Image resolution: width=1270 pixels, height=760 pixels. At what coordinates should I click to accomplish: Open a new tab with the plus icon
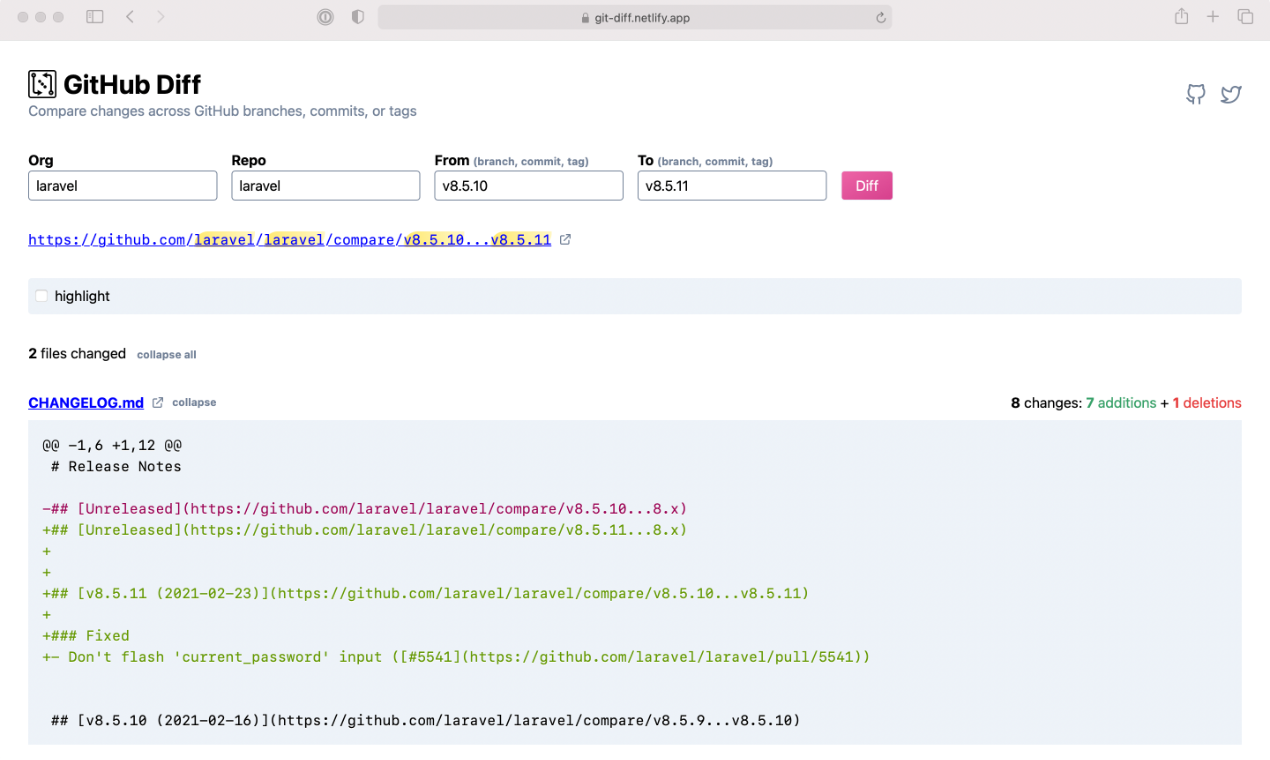point(1212,16)
